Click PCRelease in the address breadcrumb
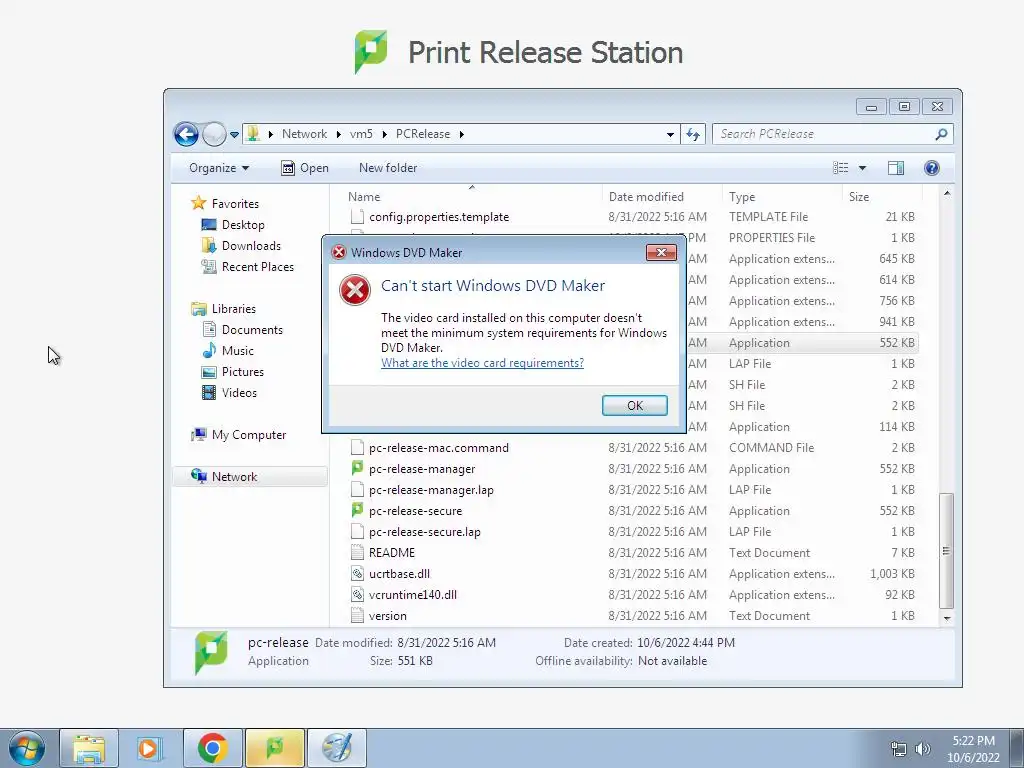Image resolution: width=1024 pixels, height=768 pixels. click(x=423, y=134)
